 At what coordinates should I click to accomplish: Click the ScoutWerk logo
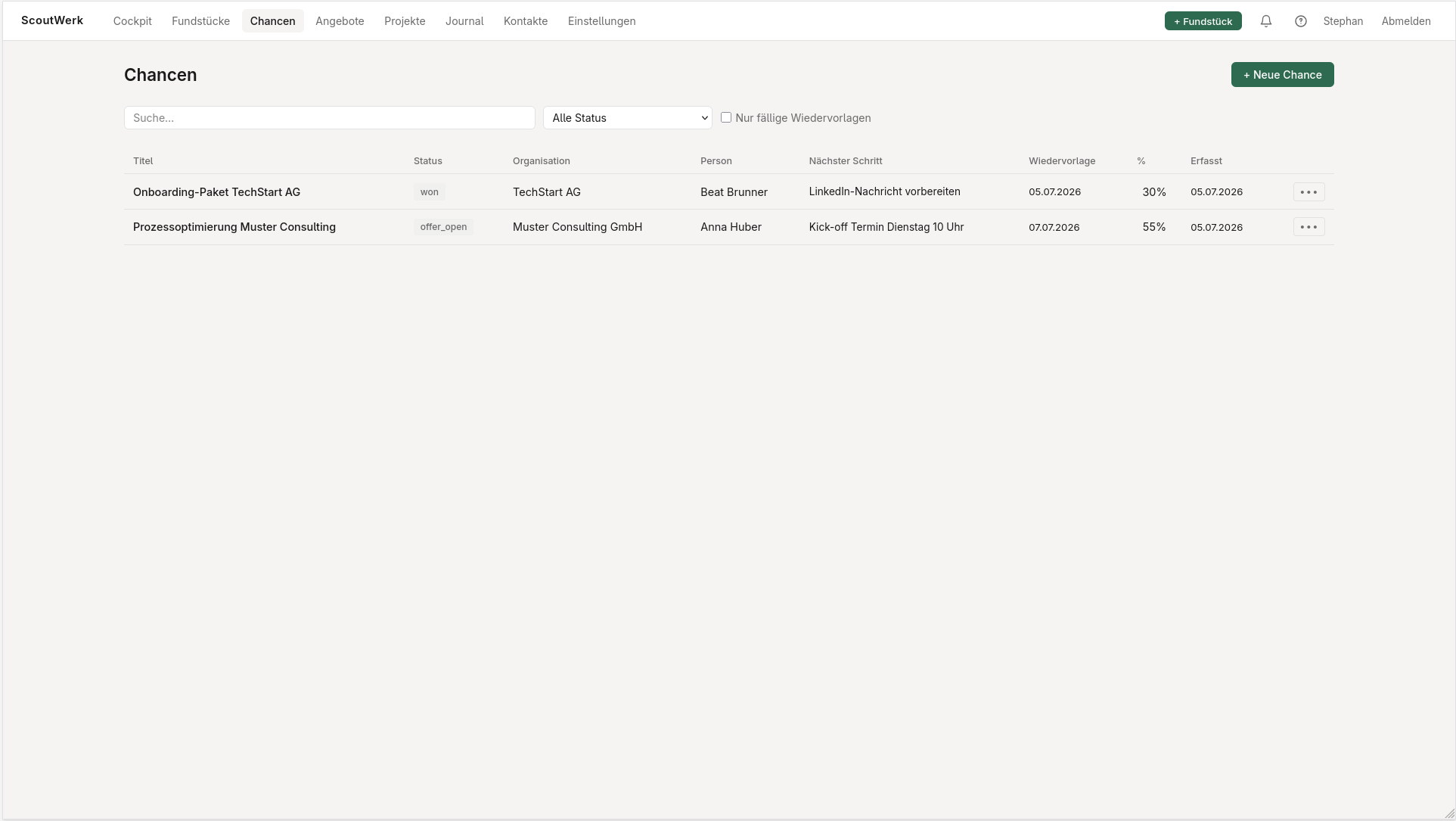coord(52,20)
